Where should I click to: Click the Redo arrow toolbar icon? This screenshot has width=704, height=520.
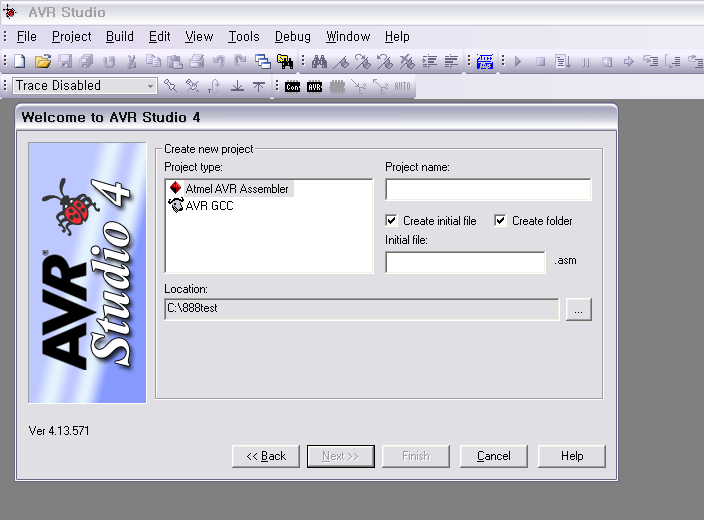[x=240, y=61]
